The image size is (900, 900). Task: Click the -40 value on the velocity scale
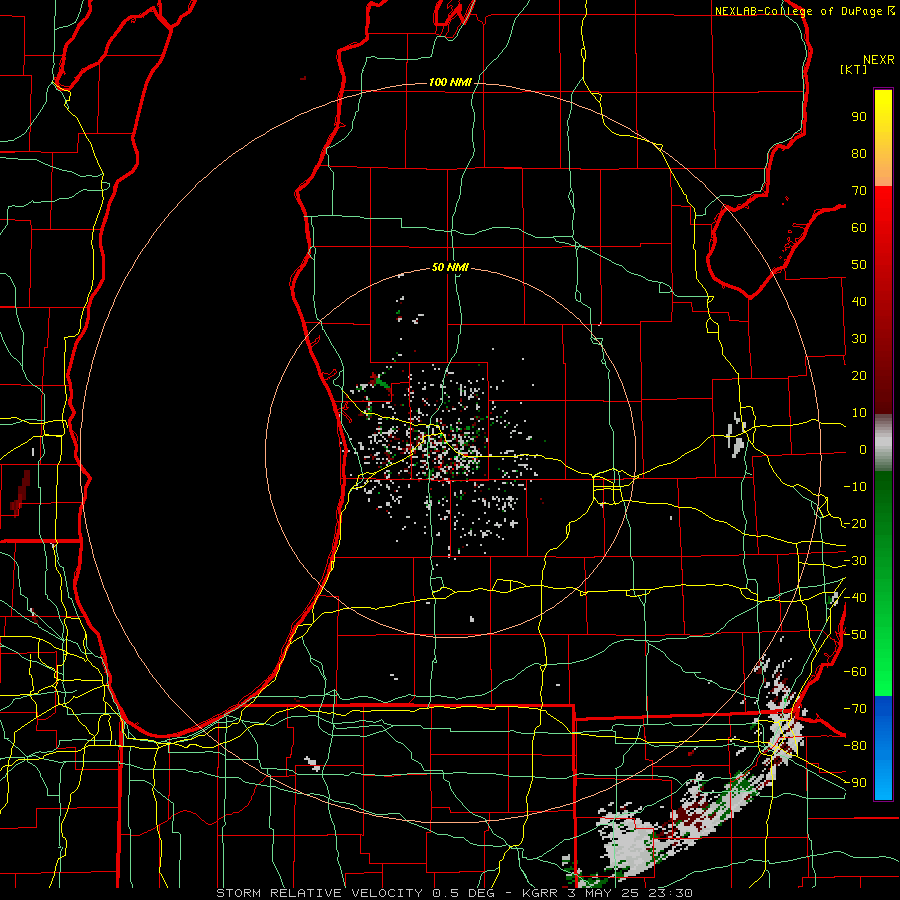[x=855, y=598]
